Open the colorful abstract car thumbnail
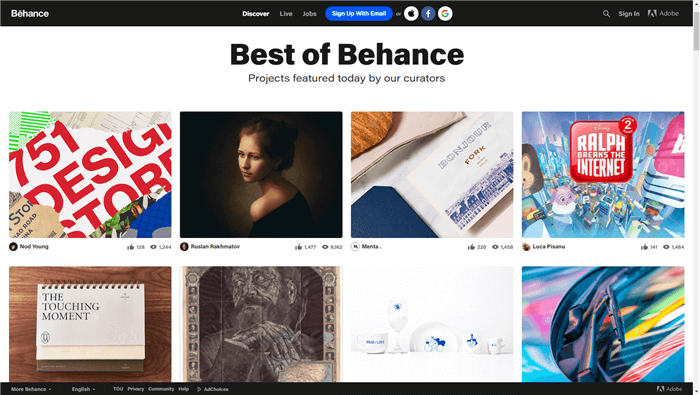This screenshot has height=395, width=700. (603, 324)
